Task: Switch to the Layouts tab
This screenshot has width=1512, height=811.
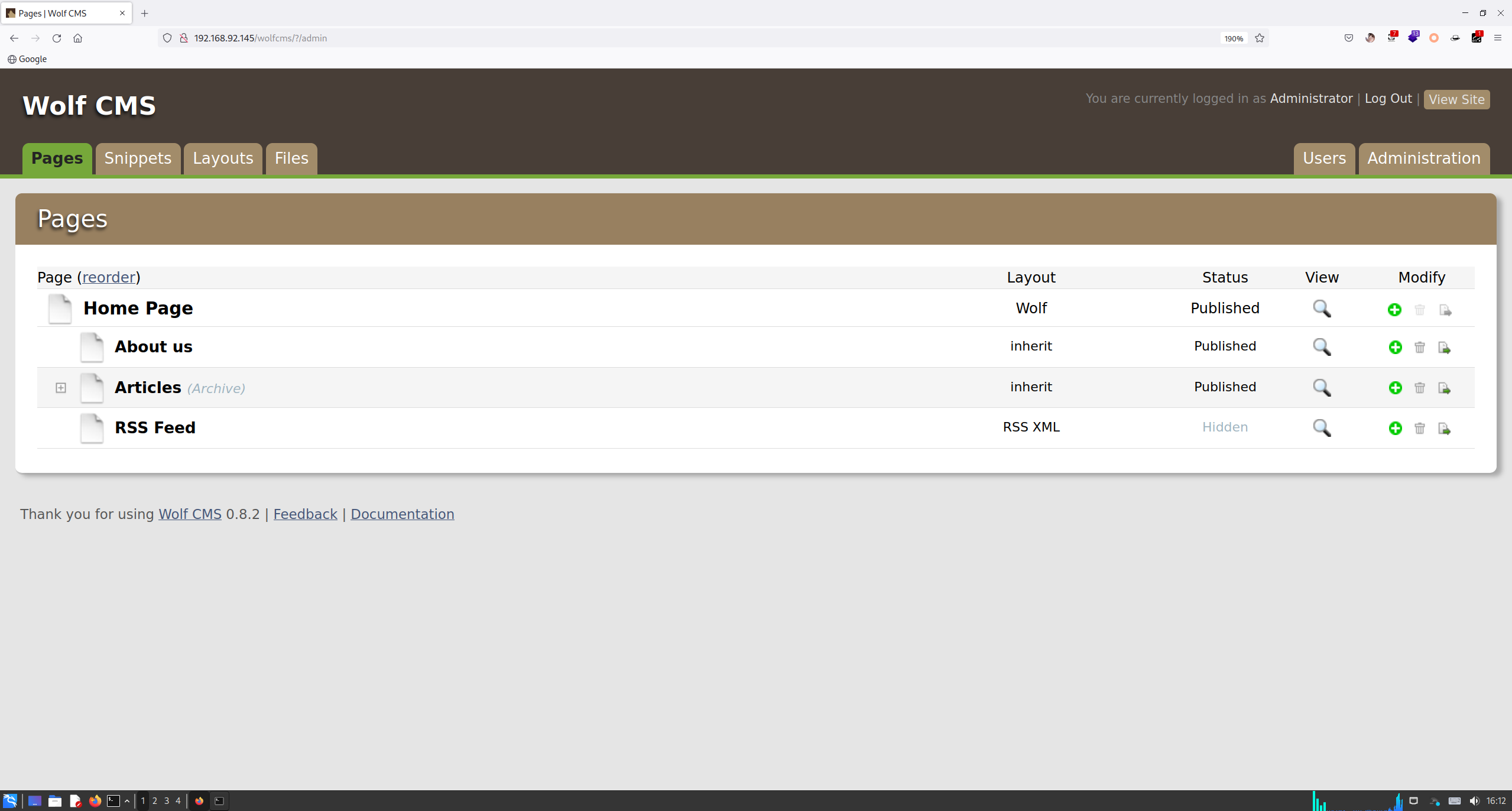Action: click(x=223, y=158)
